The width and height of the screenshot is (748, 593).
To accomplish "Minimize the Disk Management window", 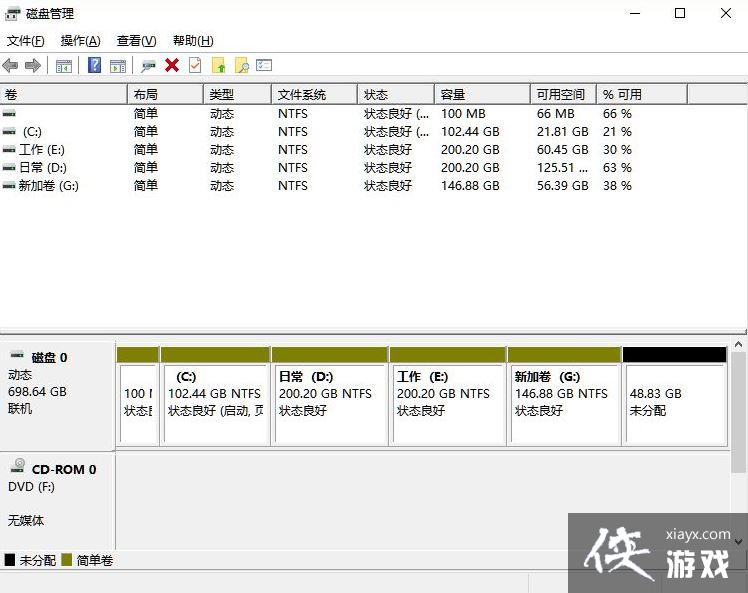I will point(635,13).
